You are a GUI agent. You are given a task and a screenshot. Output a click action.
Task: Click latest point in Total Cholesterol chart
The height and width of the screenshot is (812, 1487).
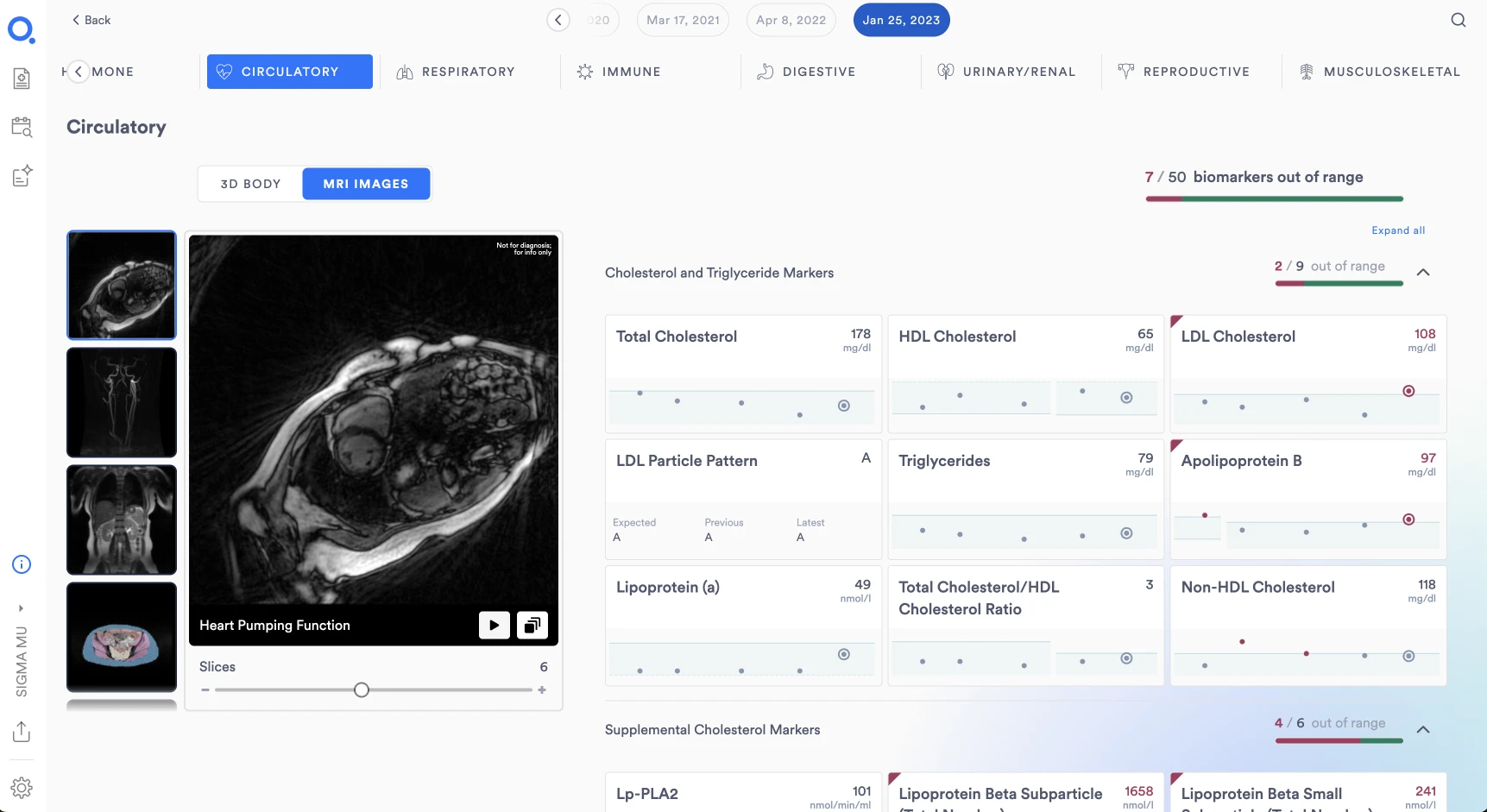point(844,406)
